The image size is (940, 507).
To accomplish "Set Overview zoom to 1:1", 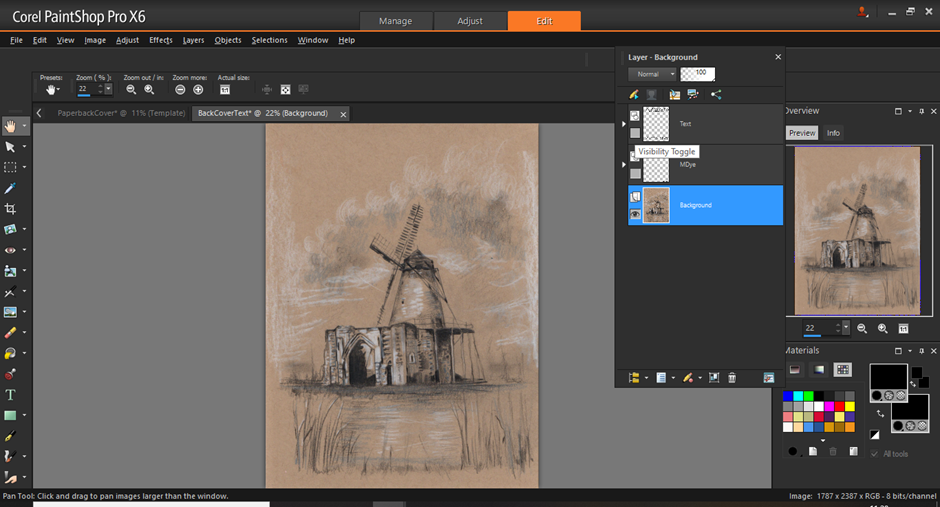I will (903, 328).
